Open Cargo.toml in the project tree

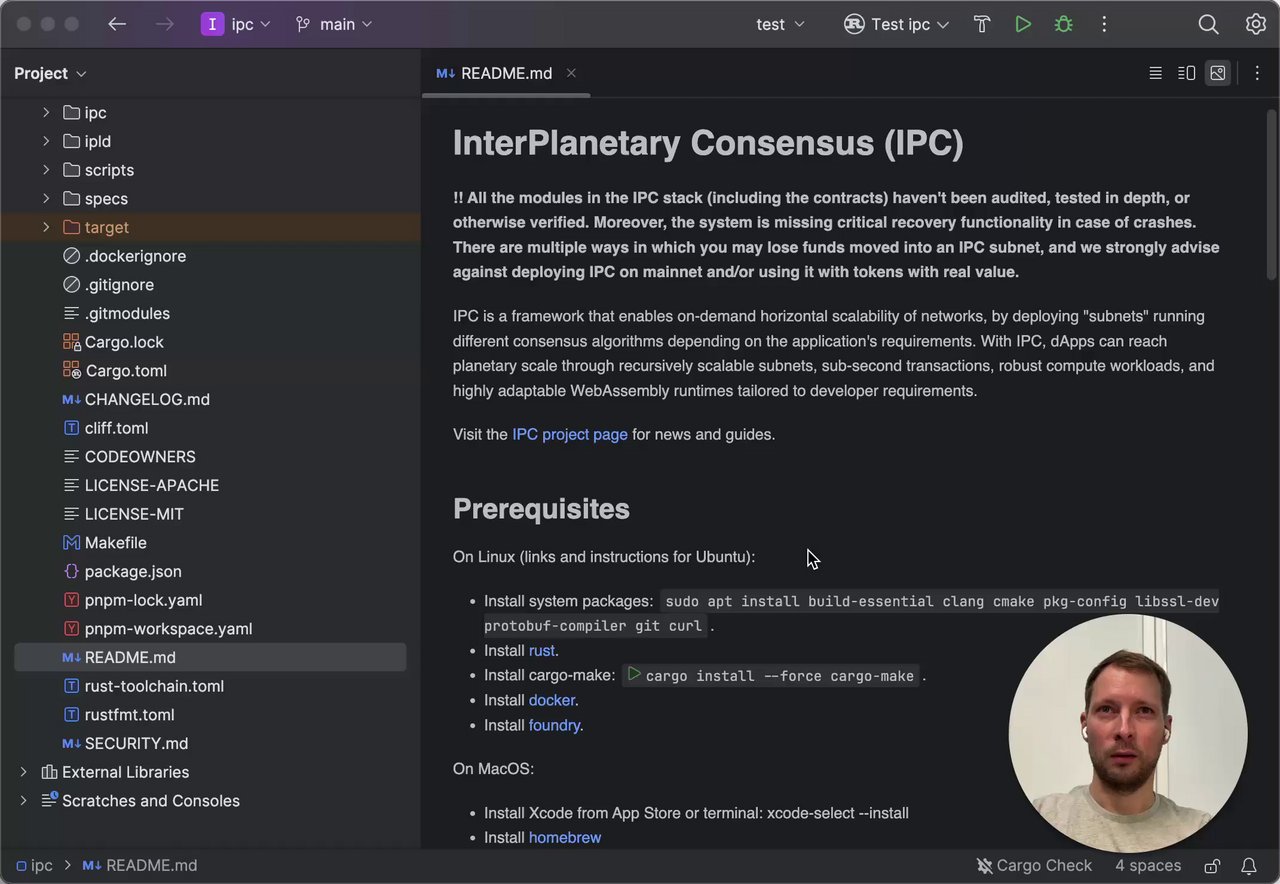click(x=125, y=370)
